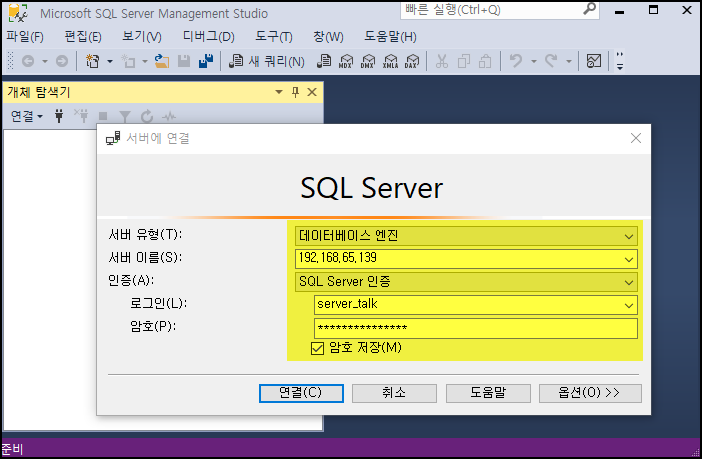This screenshot has width=702, height=459.
Task: Click the 암호(P) password field
Action: 475,328
